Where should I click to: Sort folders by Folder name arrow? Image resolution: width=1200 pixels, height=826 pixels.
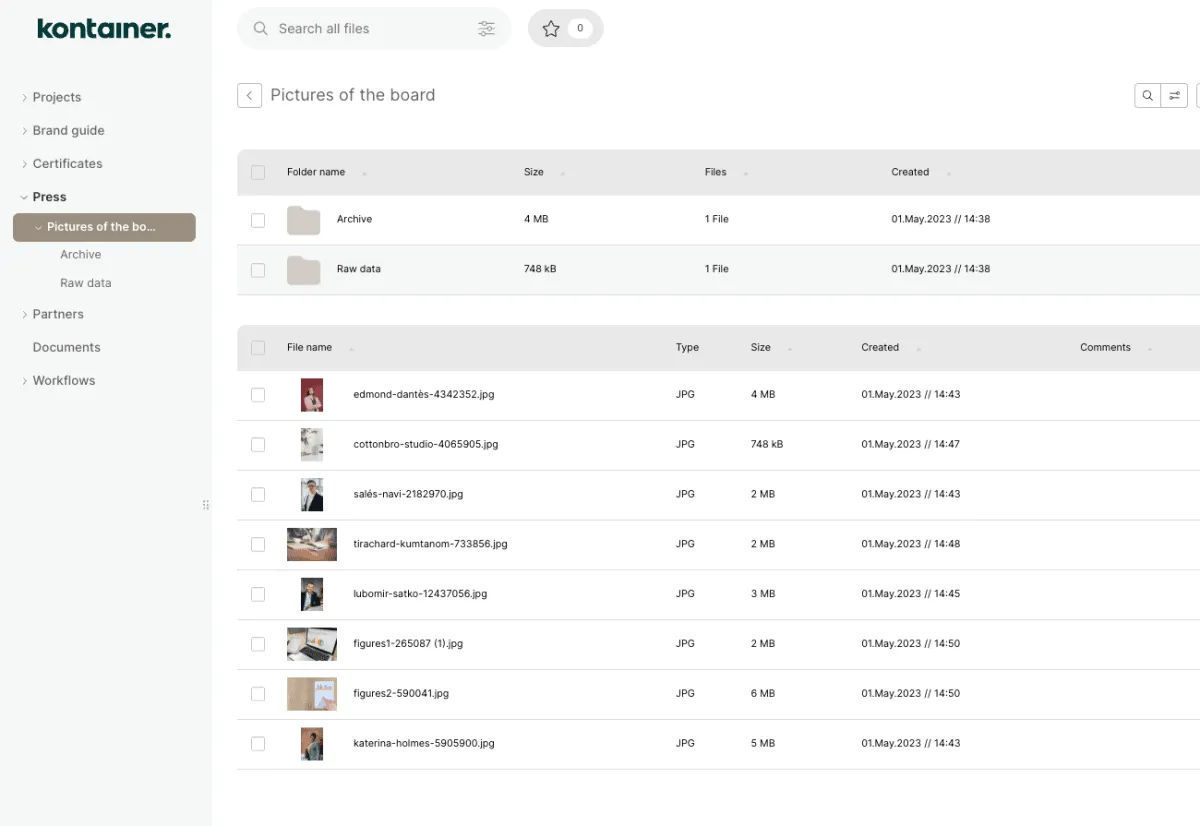coord(365,173)
